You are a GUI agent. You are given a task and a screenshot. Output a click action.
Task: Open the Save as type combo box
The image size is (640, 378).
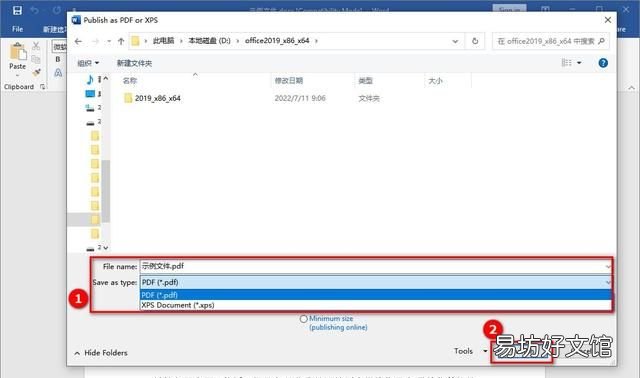pos(376,282)
